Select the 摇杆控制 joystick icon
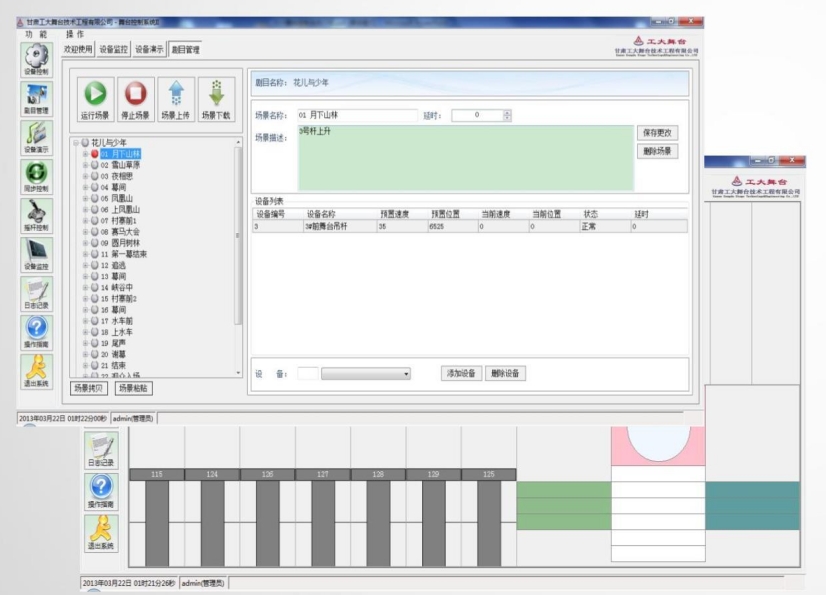The height and width of the screenshot is (595, 826). point(35,214)
